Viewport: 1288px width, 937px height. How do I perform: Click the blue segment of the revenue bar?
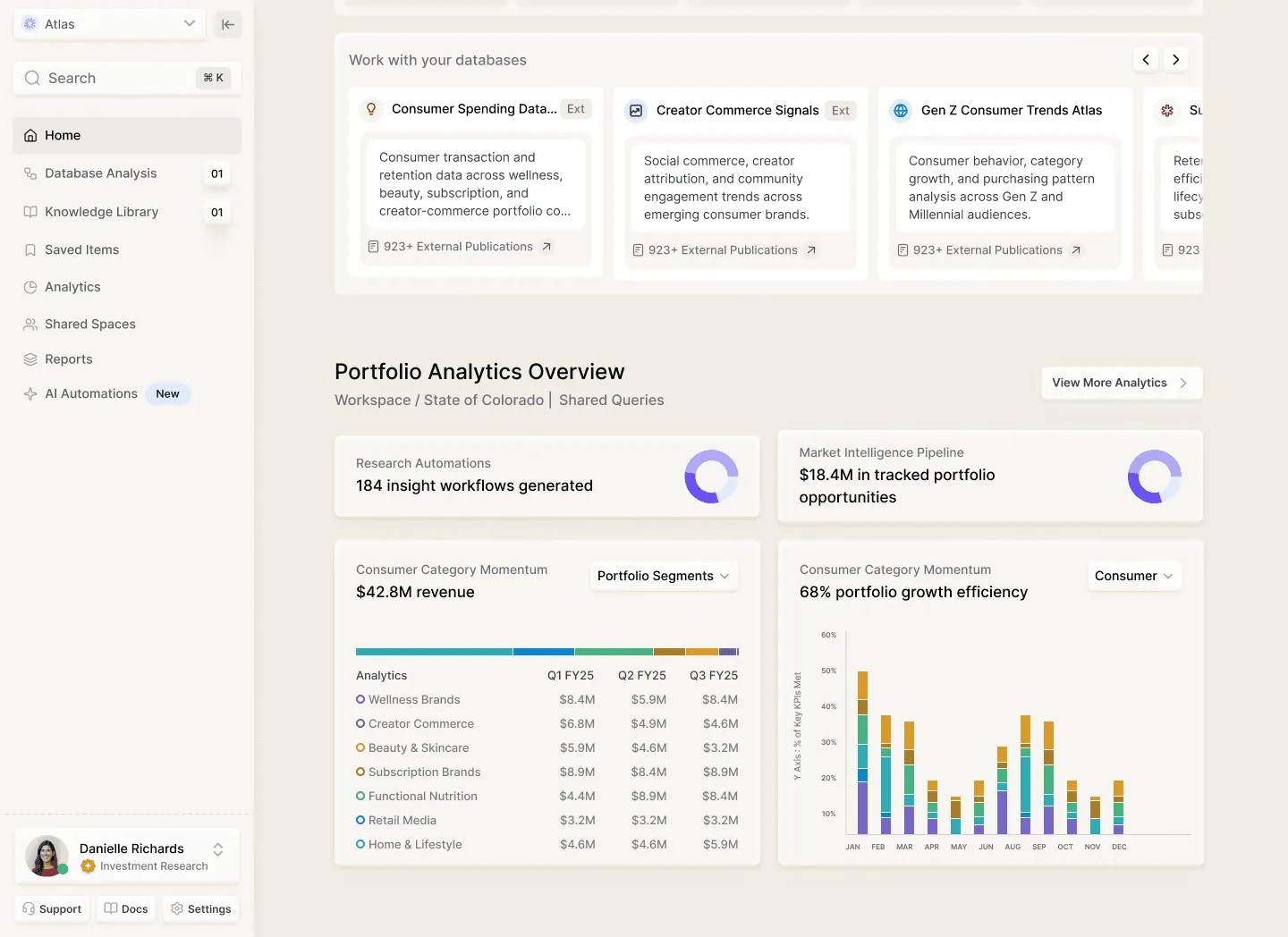click(x=544, y=652)
